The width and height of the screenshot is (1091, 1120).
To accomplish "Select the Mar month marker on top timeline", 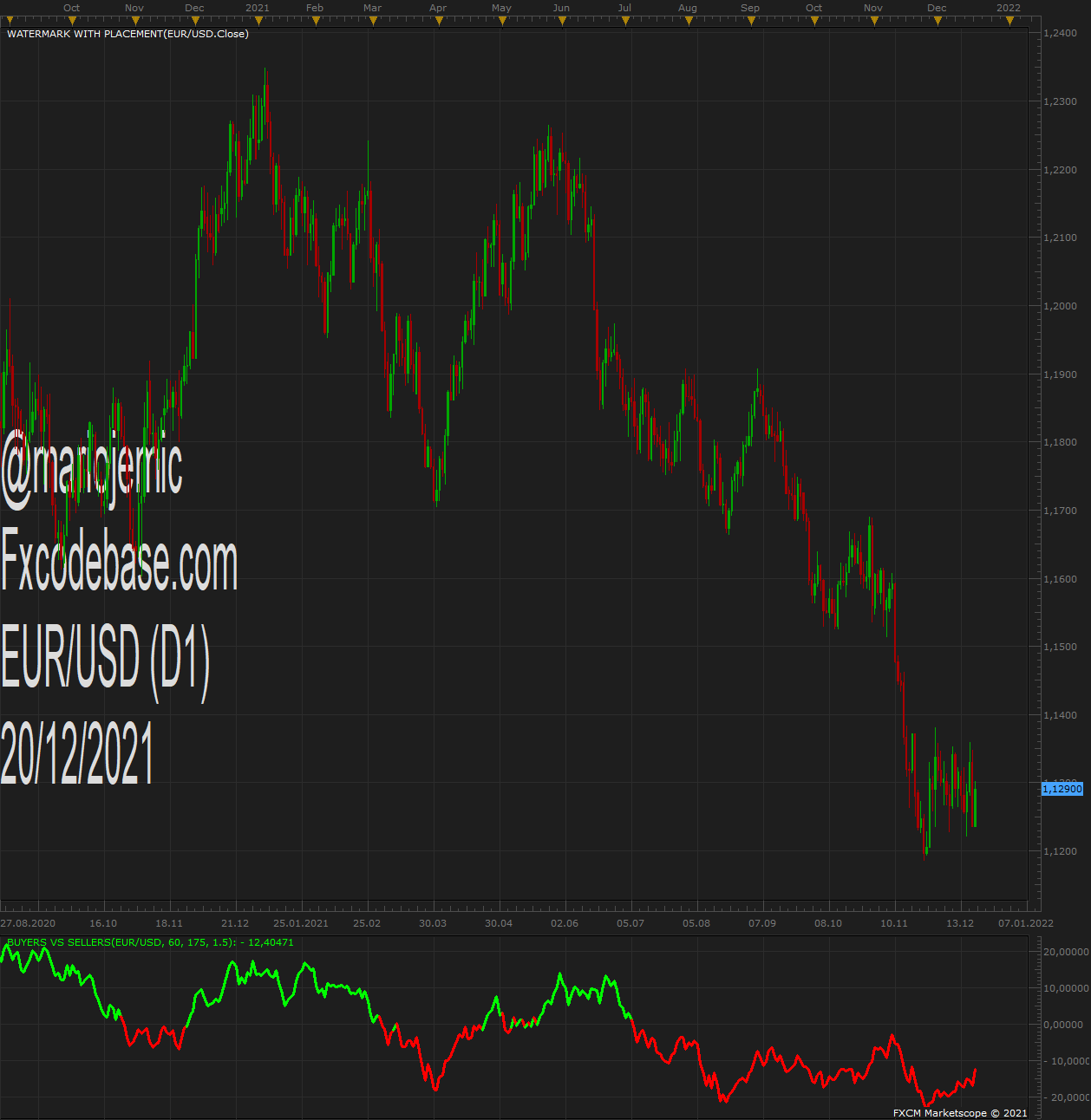I will [x=372, y=8].
